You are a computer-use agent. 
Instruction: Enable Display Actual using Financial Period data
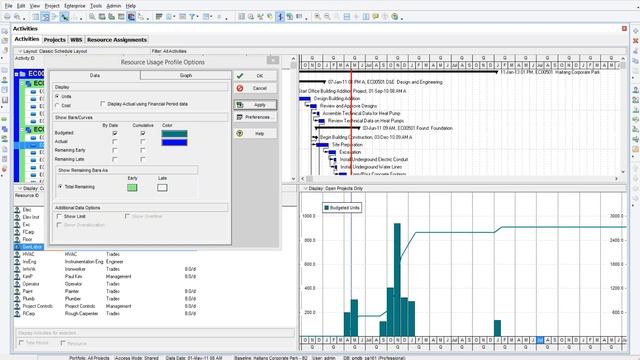(x=103, y=104)
